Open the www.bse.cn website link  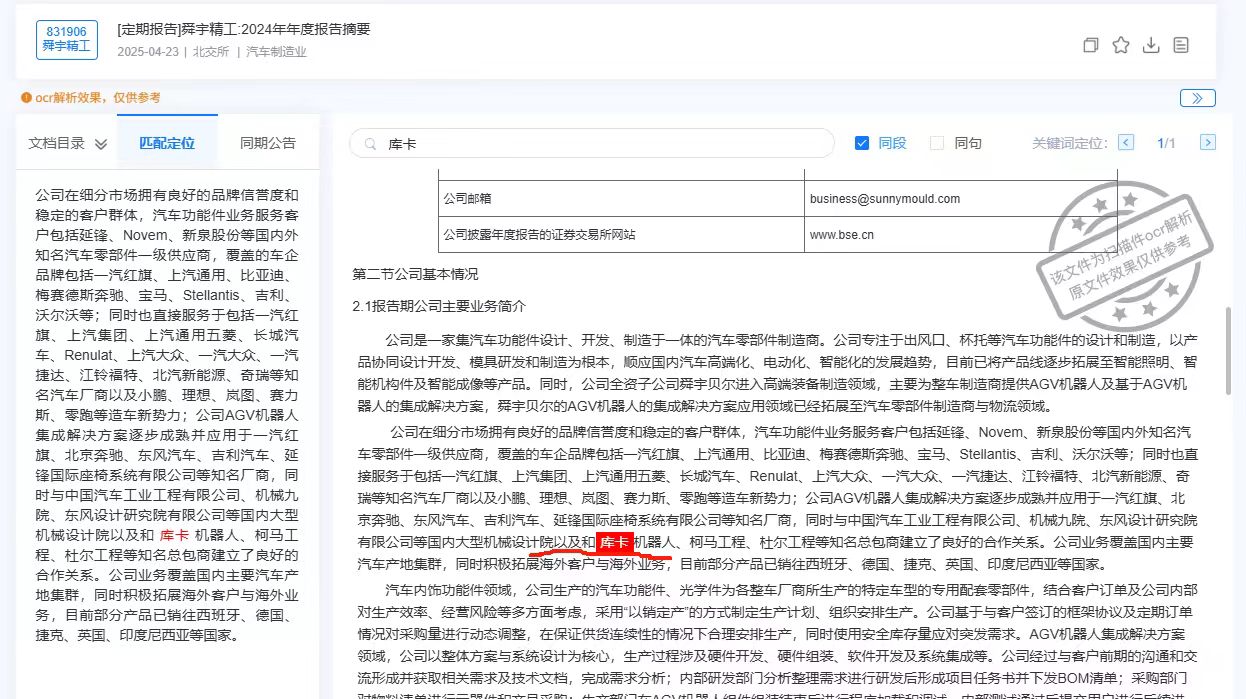pos(842,235)
